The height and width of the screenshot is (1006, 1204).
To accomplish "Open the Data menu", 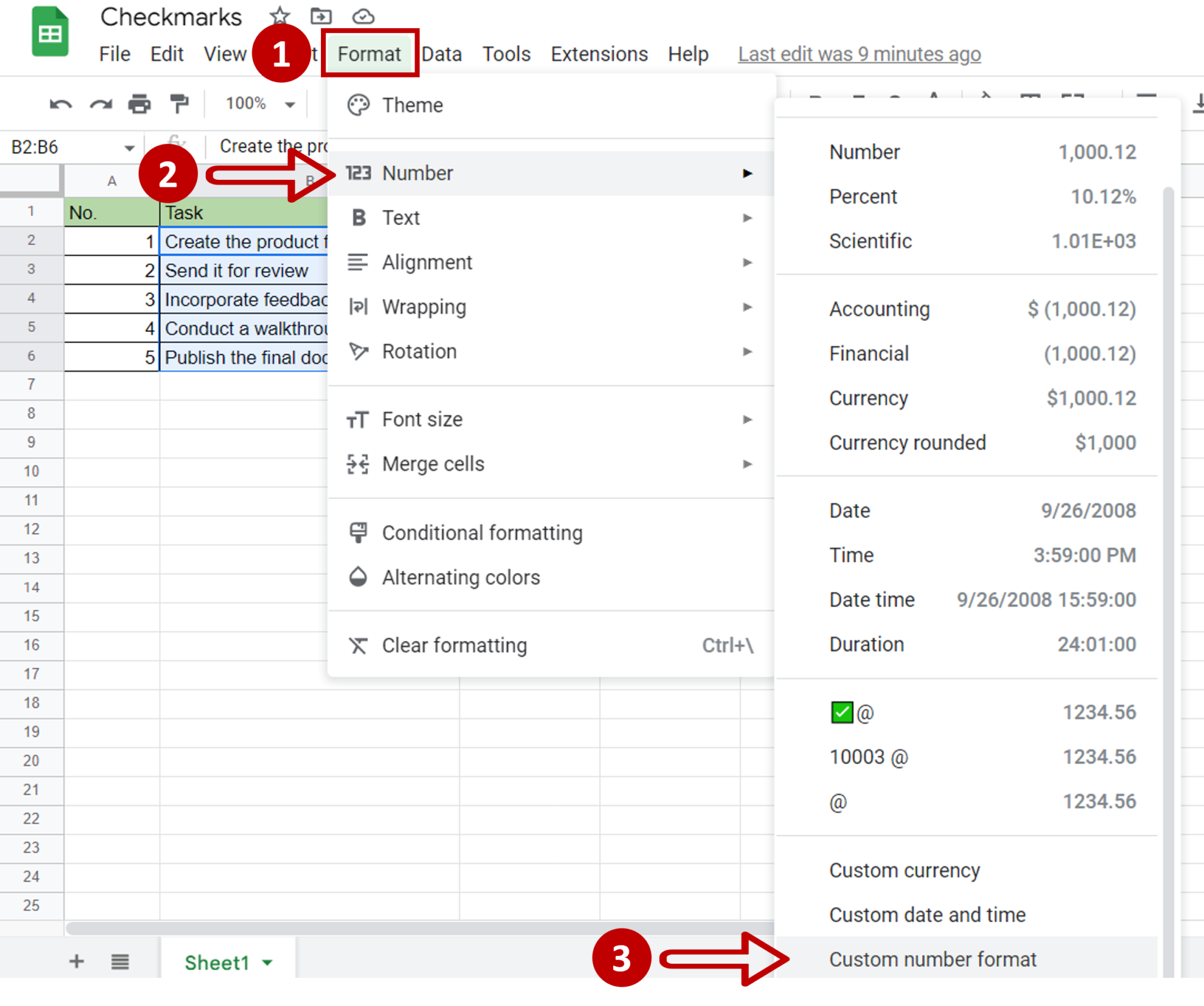I will coord(442,54).
